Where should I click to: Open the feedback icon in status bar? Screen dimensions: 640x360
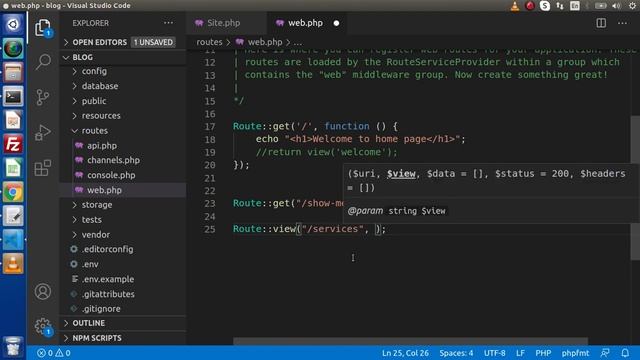point(605,353)
